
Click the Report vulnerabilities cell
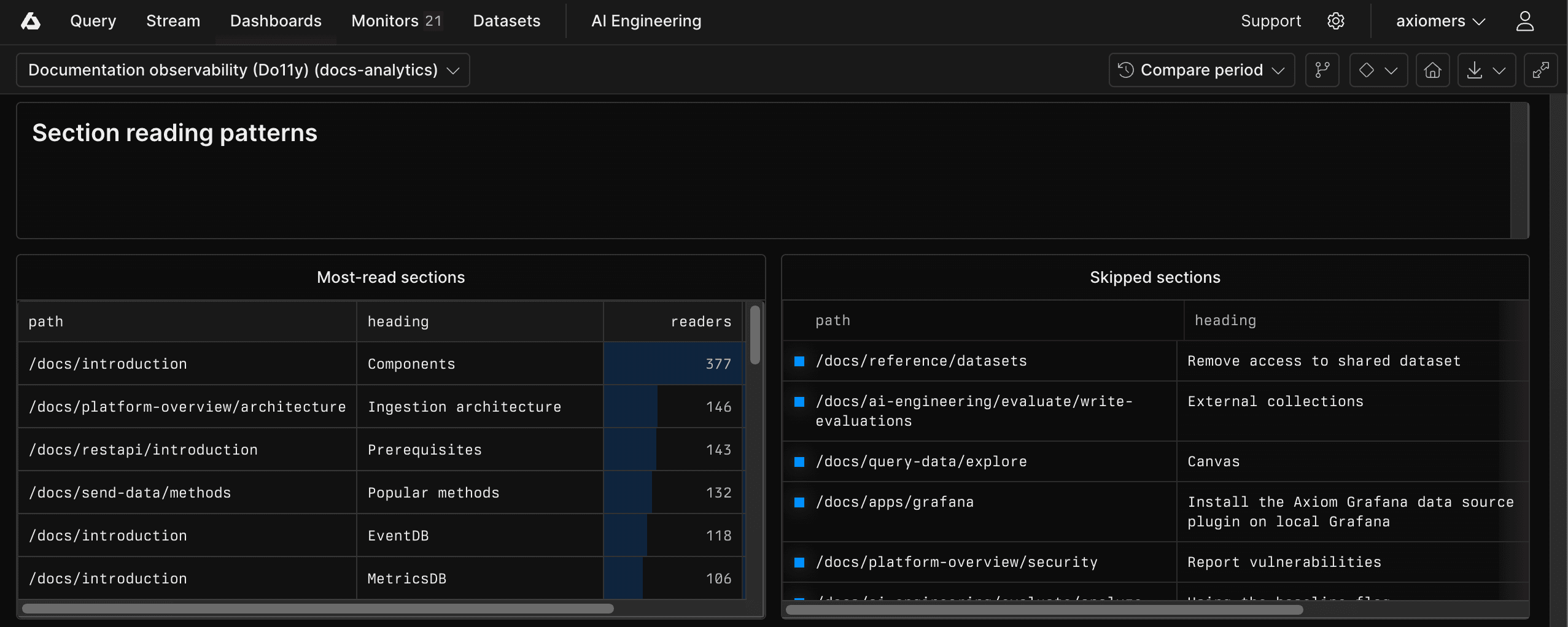(1353, 562)
